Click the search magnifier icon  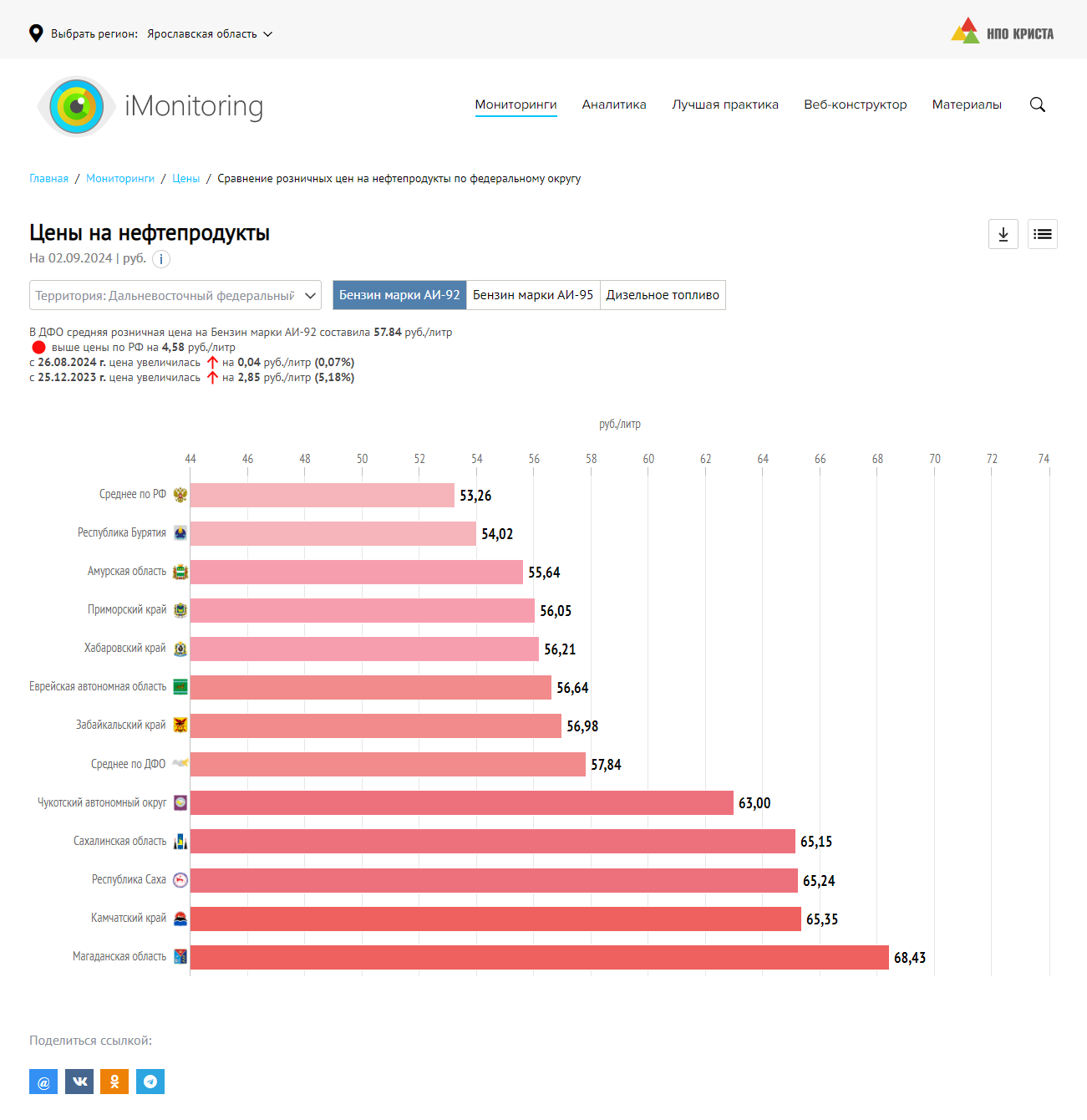point(1037,104)
